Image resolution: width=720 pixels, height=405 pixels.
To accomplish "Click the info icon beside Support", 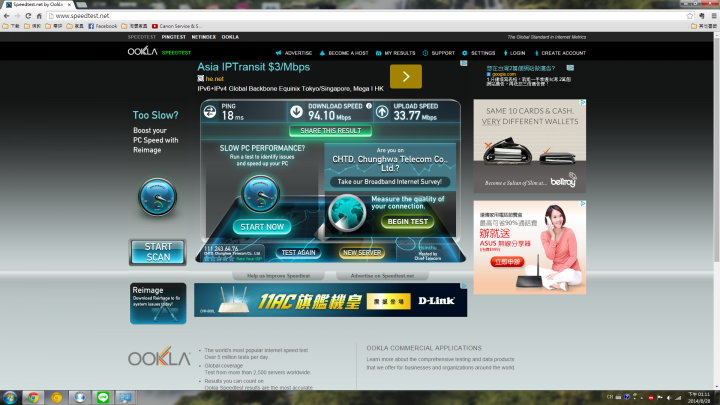I will pos(425,53).
